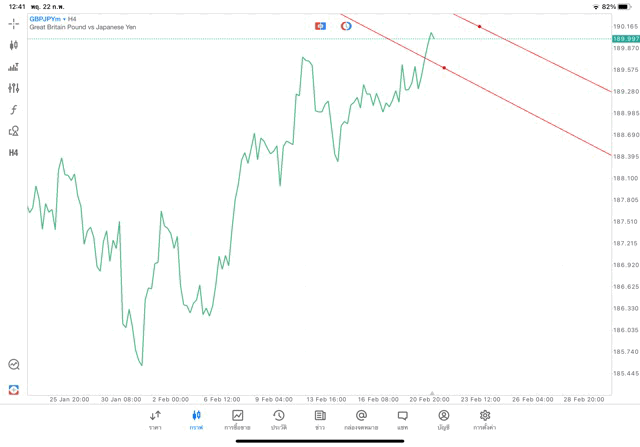Open the drawing objects shapes icon

click(x=13, y=130)
